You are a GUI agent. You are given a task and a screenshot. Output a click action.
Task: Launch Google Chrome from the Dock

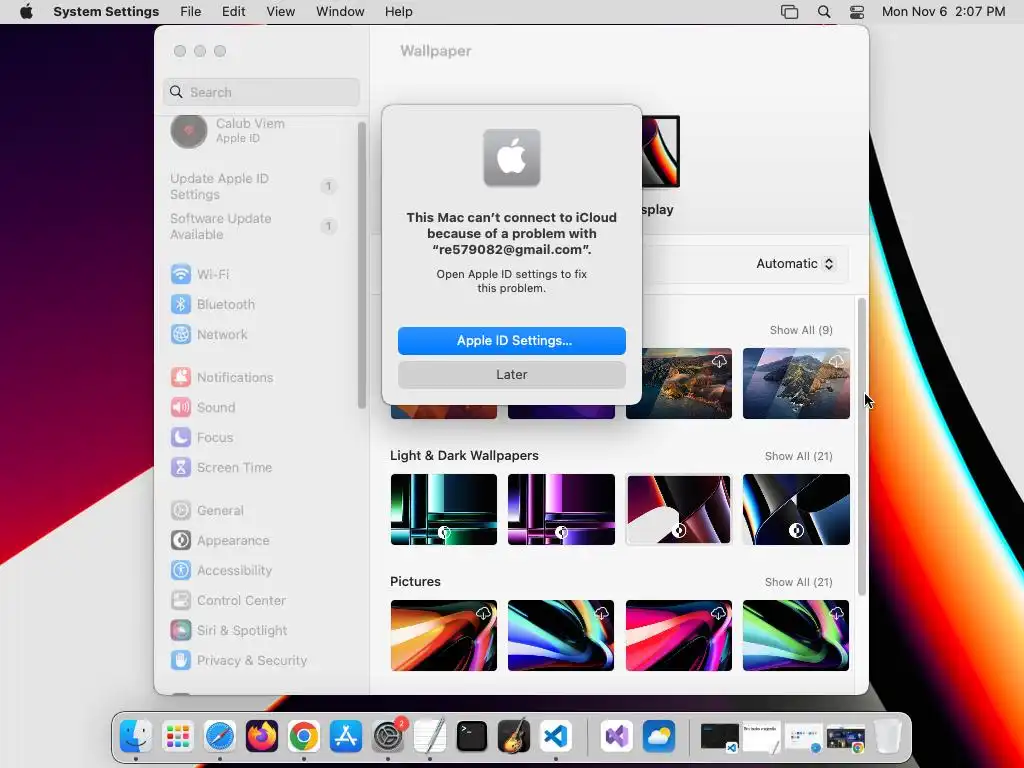tap(304, 737)
